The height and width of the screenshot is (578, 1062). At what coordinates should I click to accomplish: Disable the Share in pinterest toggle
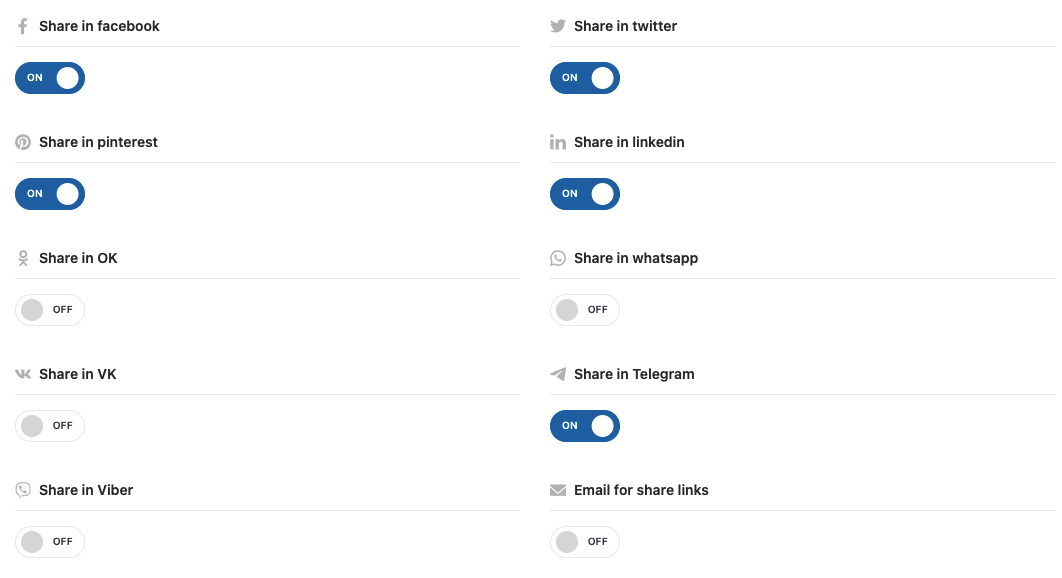pyautogui.click(x=50, y=194)
